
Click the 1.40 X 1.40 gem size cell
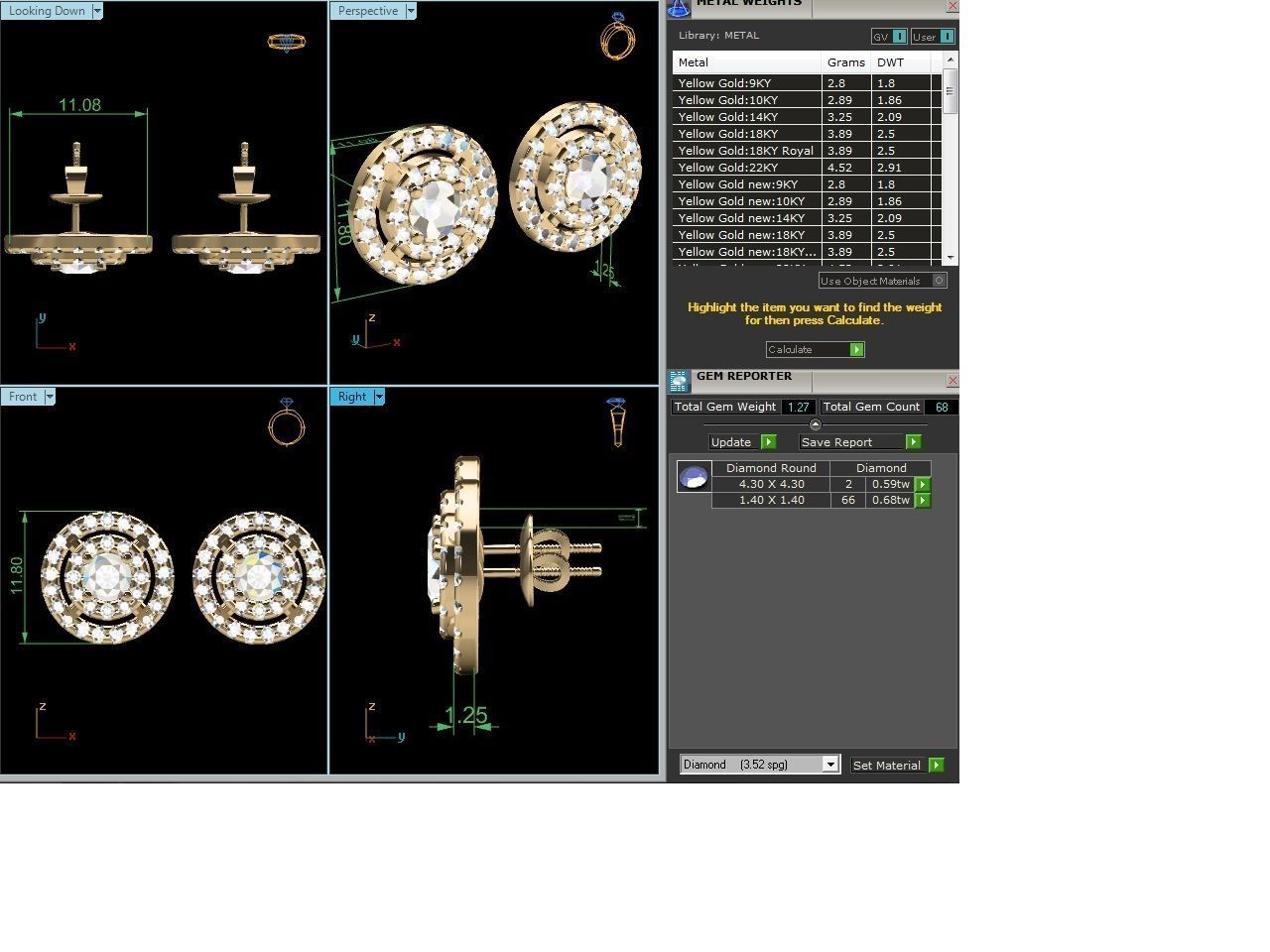(771, 501)
